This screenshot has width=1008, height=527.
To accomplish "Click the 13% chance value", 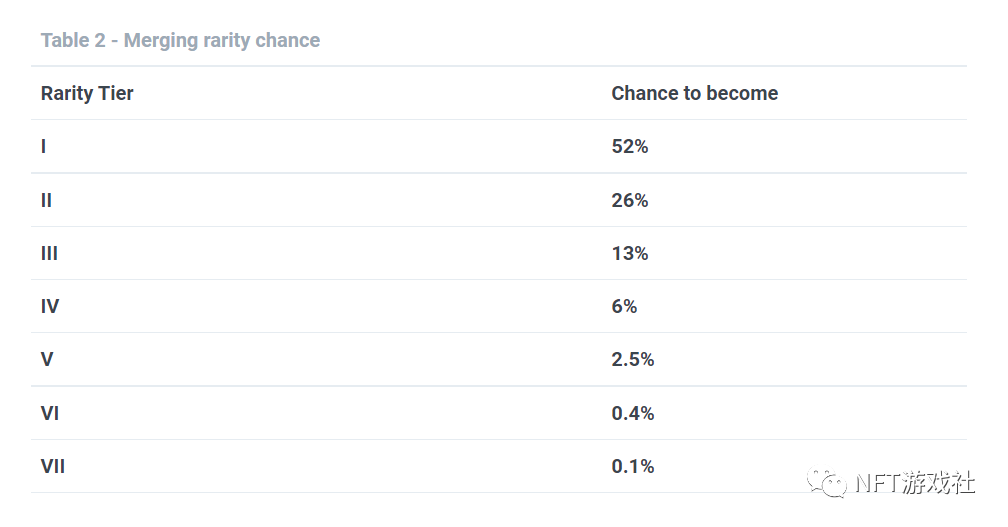I will [630, 253].
